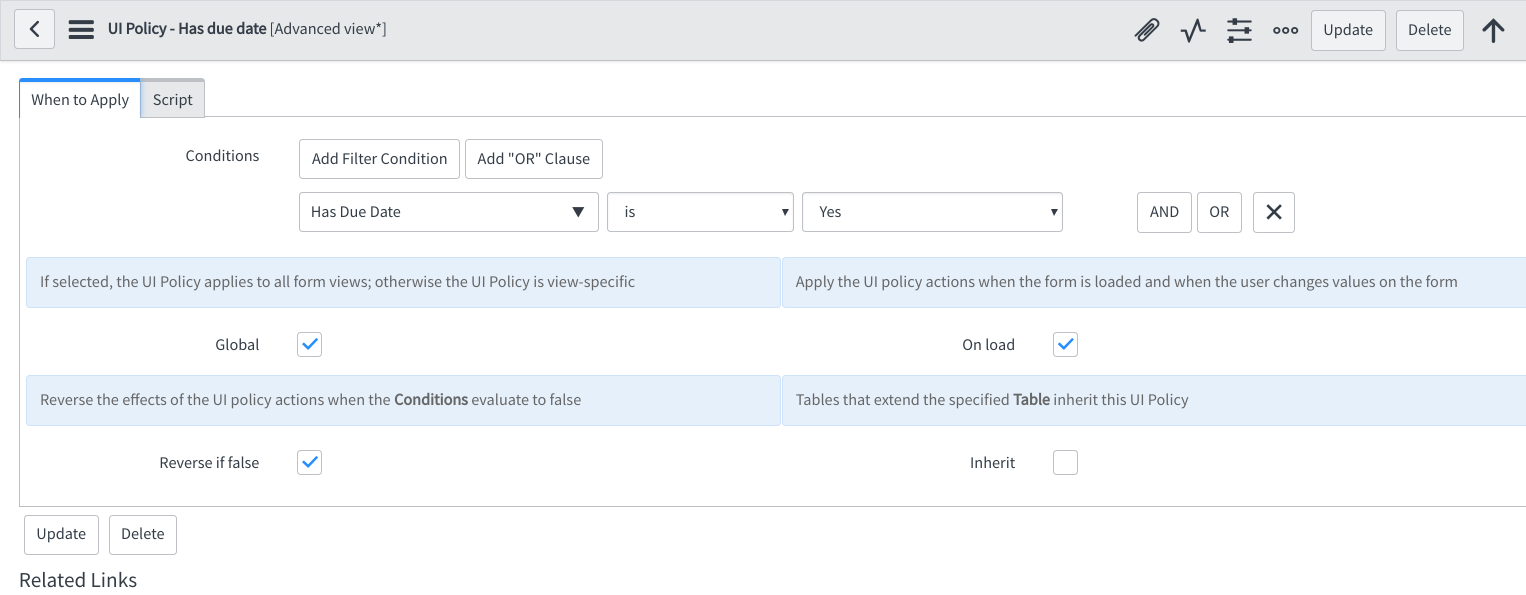Open the form context menu hamburger icon

click(x=80, y=28)
